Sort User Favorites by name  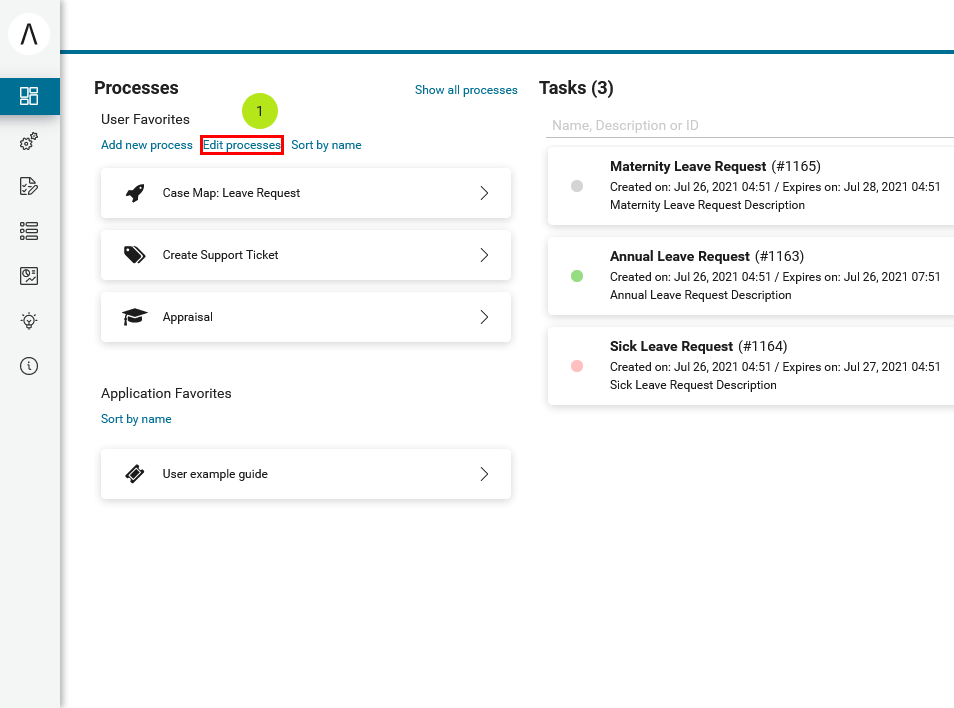326,145
